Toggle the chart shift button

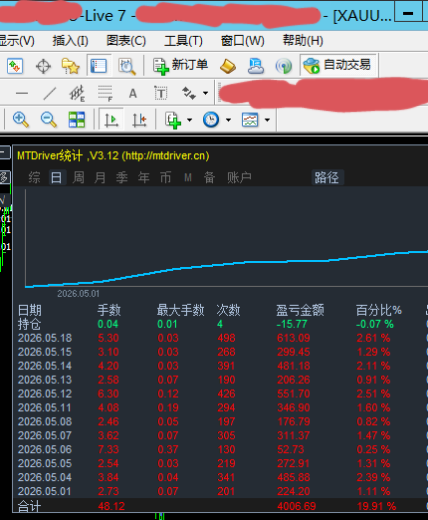pyautogui.click(x=139, y=119)
